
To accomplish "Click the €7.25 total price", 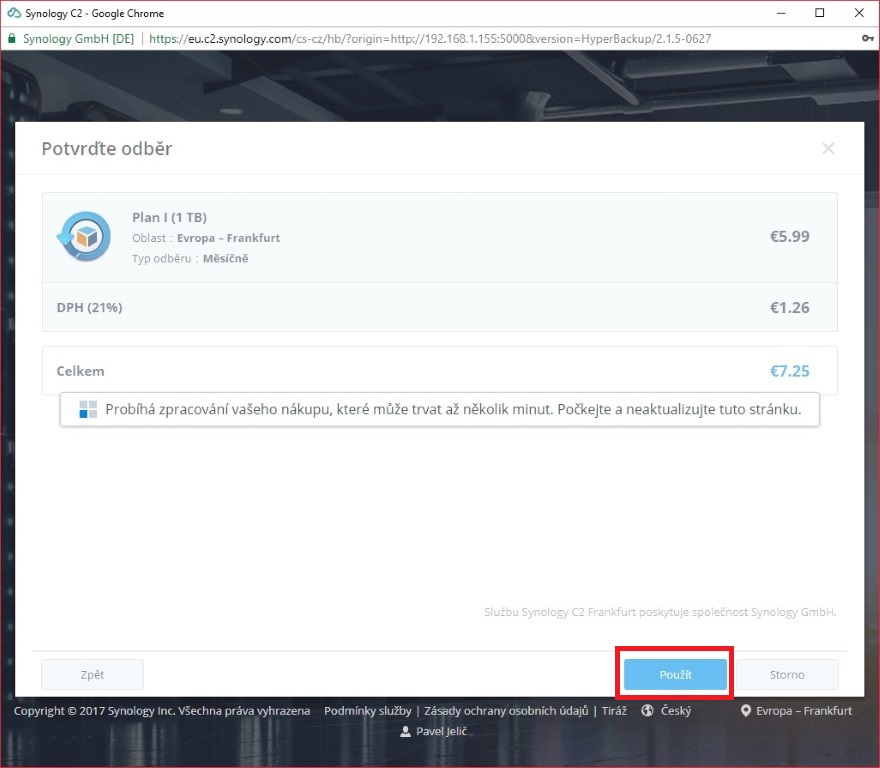I will [789, 371].
